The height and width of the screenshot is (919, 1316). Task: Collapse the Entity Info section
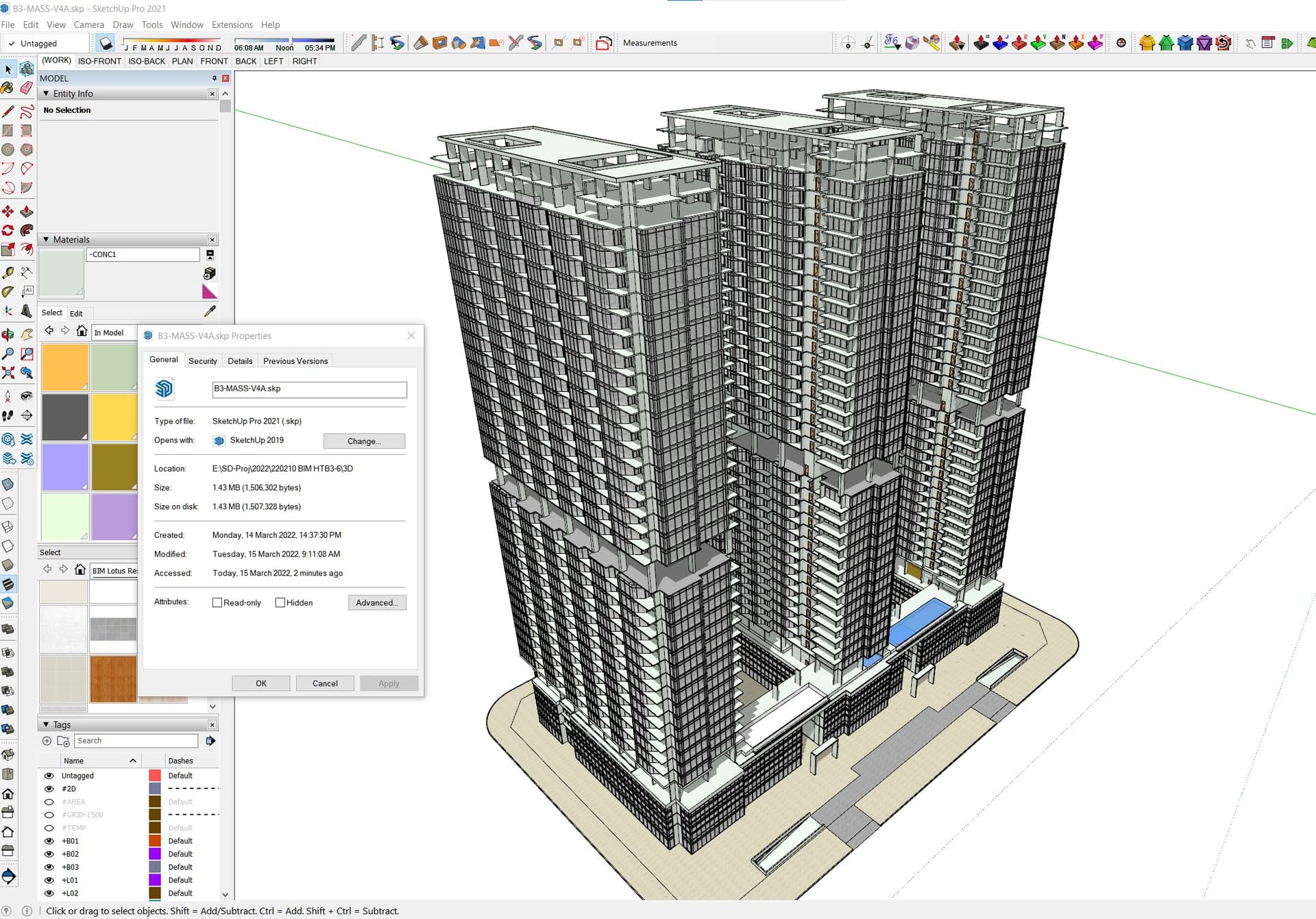click(47, 93)
